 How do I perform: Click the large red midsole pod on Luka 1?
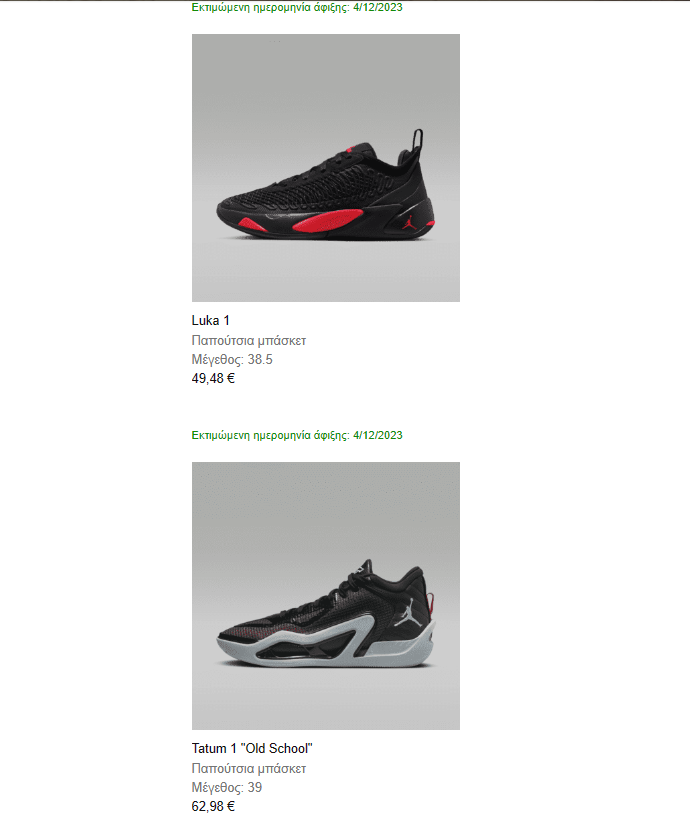click(x=328, y=220)
